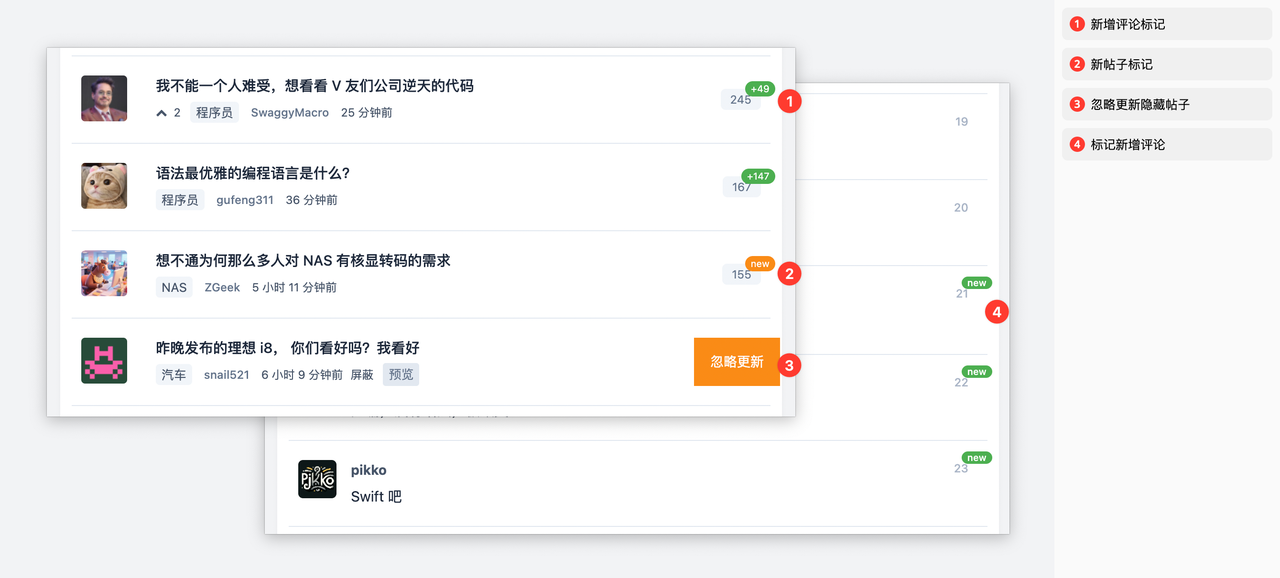
Task: Open the 汽车 node tag
Action: (174, 375)
